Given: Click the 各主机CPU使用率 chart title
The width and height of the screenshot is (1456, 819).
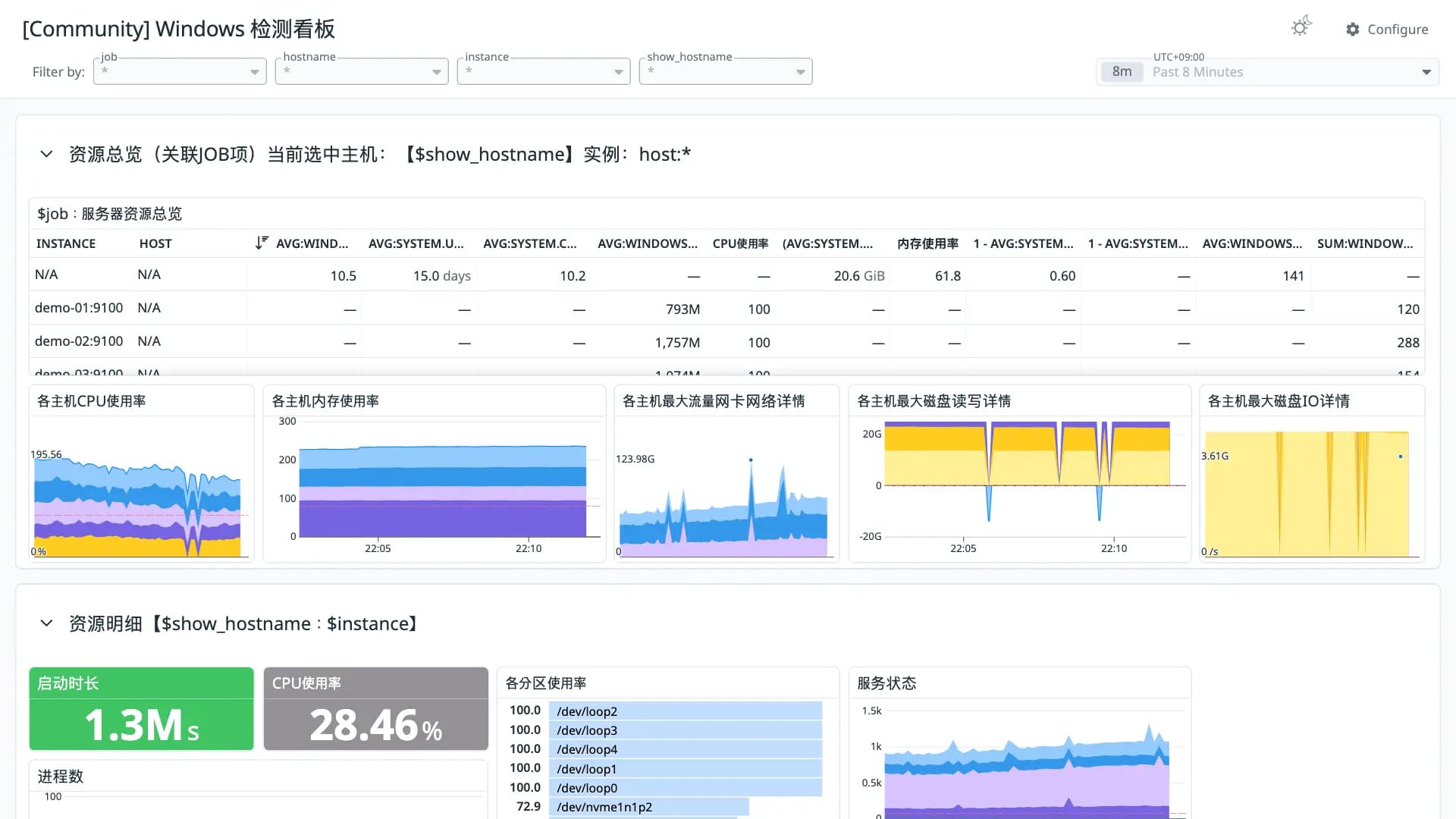Looking at the screenshot, I should point(91,401).
